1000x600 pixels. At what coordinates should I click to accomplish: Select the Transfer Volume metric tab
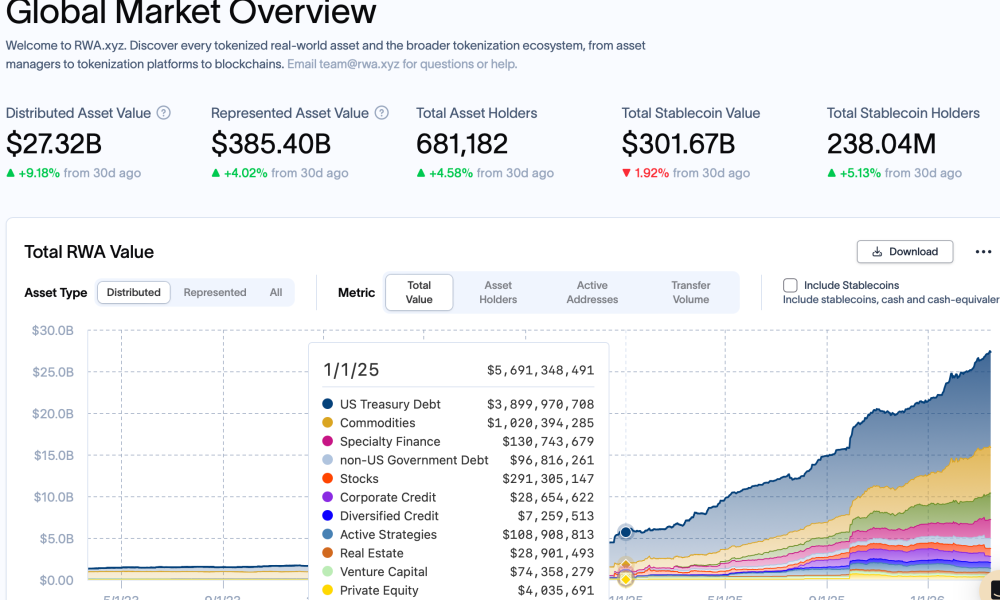click(x=691, y=292)
